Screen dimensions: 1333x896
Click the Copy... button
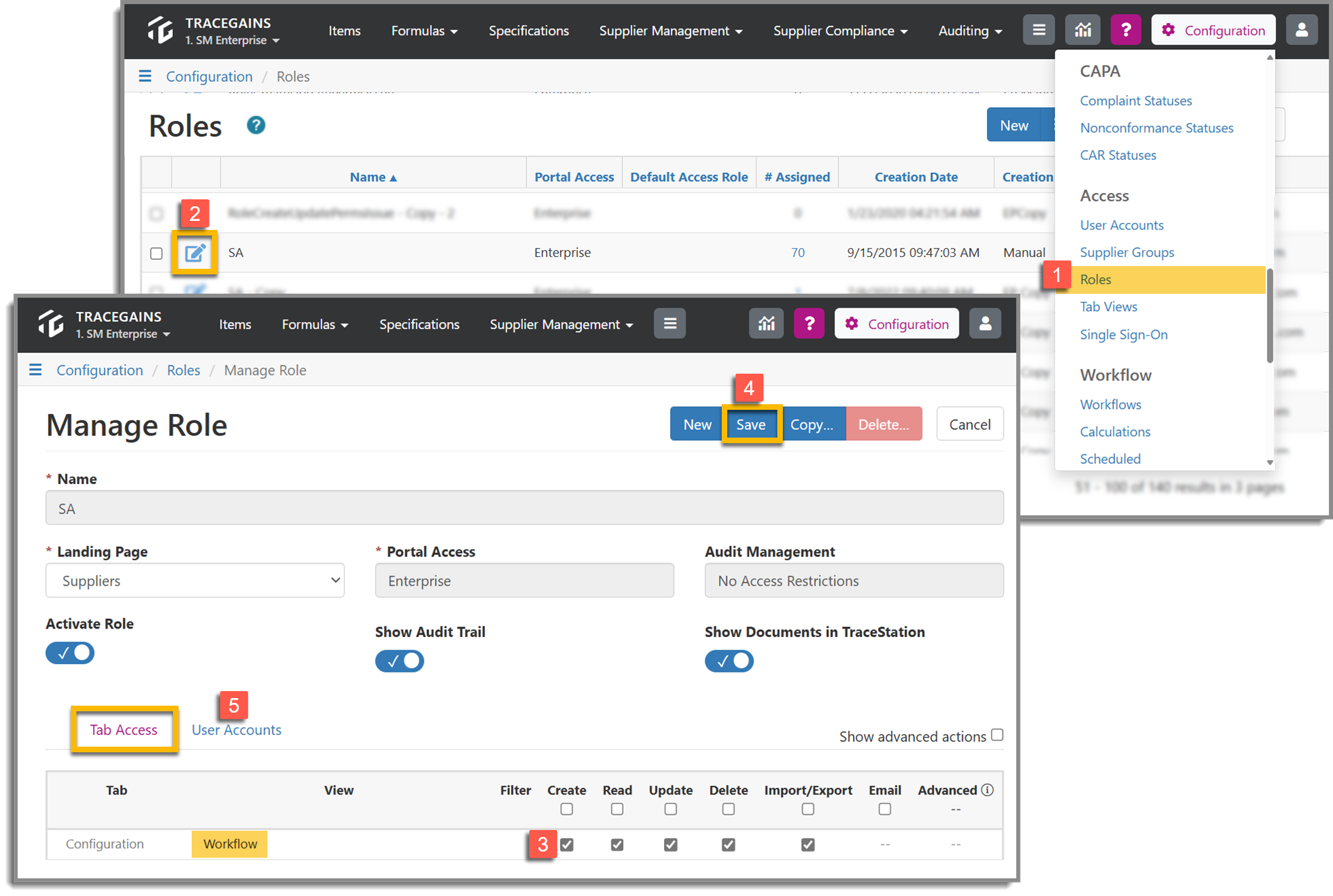click(x=812, y=424)
